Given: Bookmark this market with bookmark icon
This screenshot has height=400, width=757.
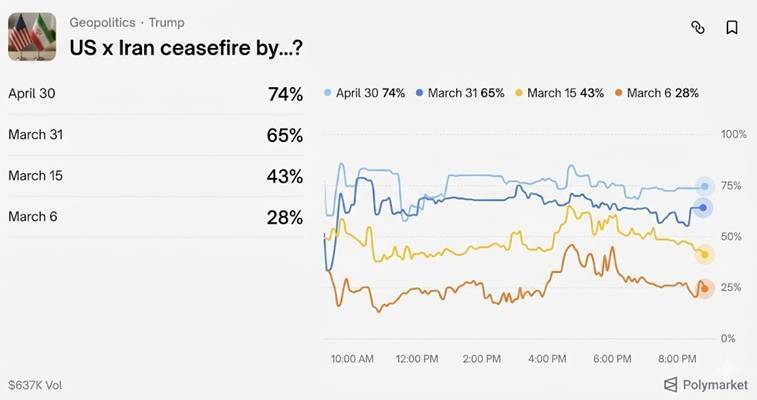Looking at the screenshot, I should [732, 28].
